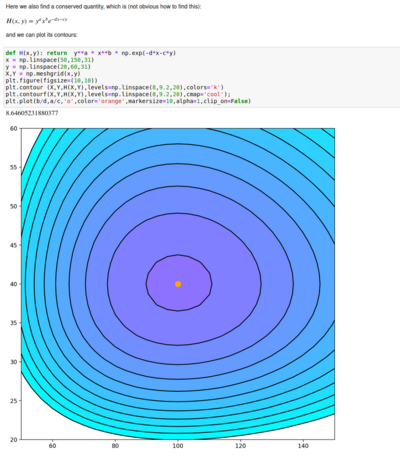Click the H(x,y) formula equation
This screenshot has height=456, width=400.
coord(37,21)
